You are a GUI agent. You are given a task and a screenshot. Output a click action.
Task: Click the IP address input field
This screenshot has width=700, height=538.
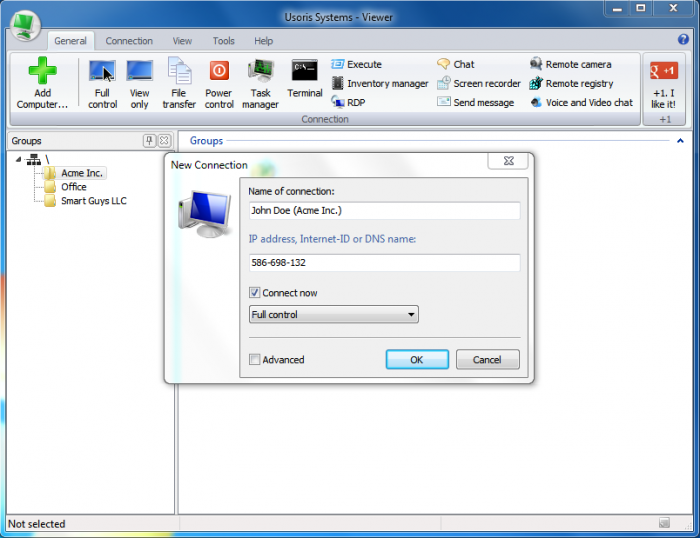point(384,263)
